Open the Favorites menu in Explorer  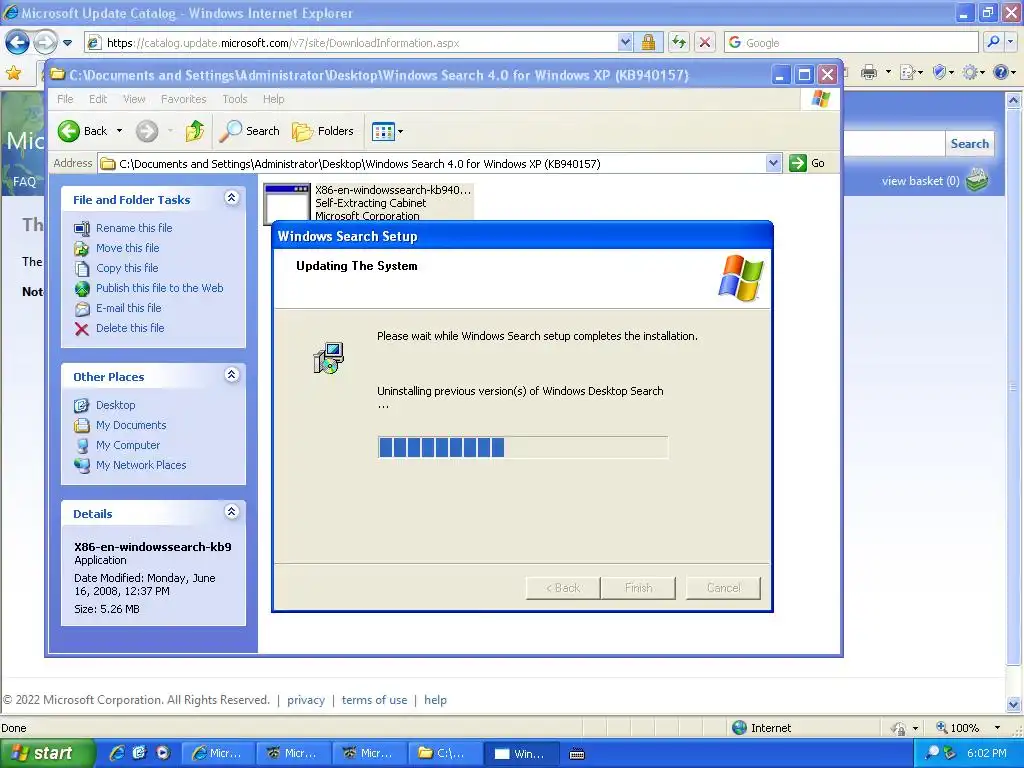click(184, 99)
